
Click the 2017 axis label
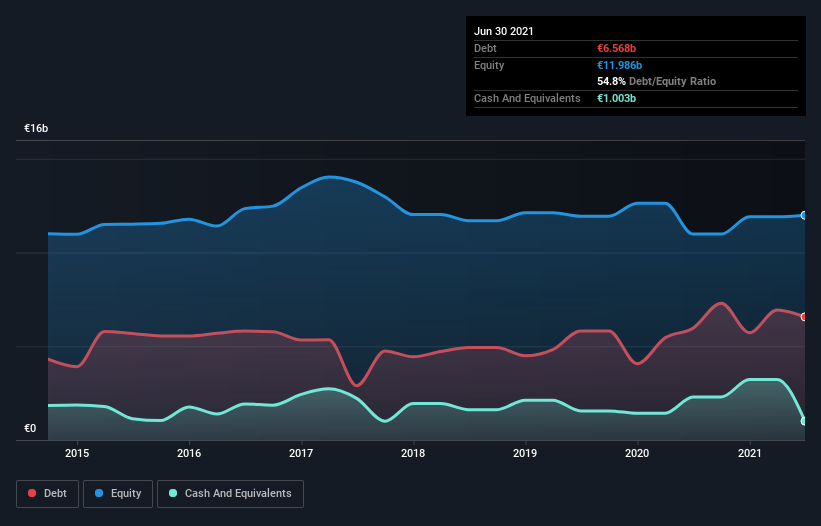point(301,453)
